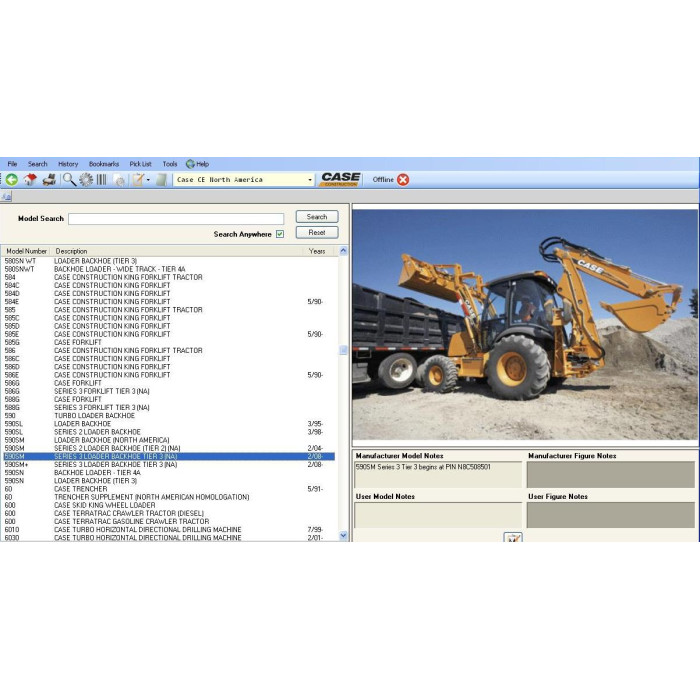Select the 580SN WT Loader Backhoe row

point(169,261)
